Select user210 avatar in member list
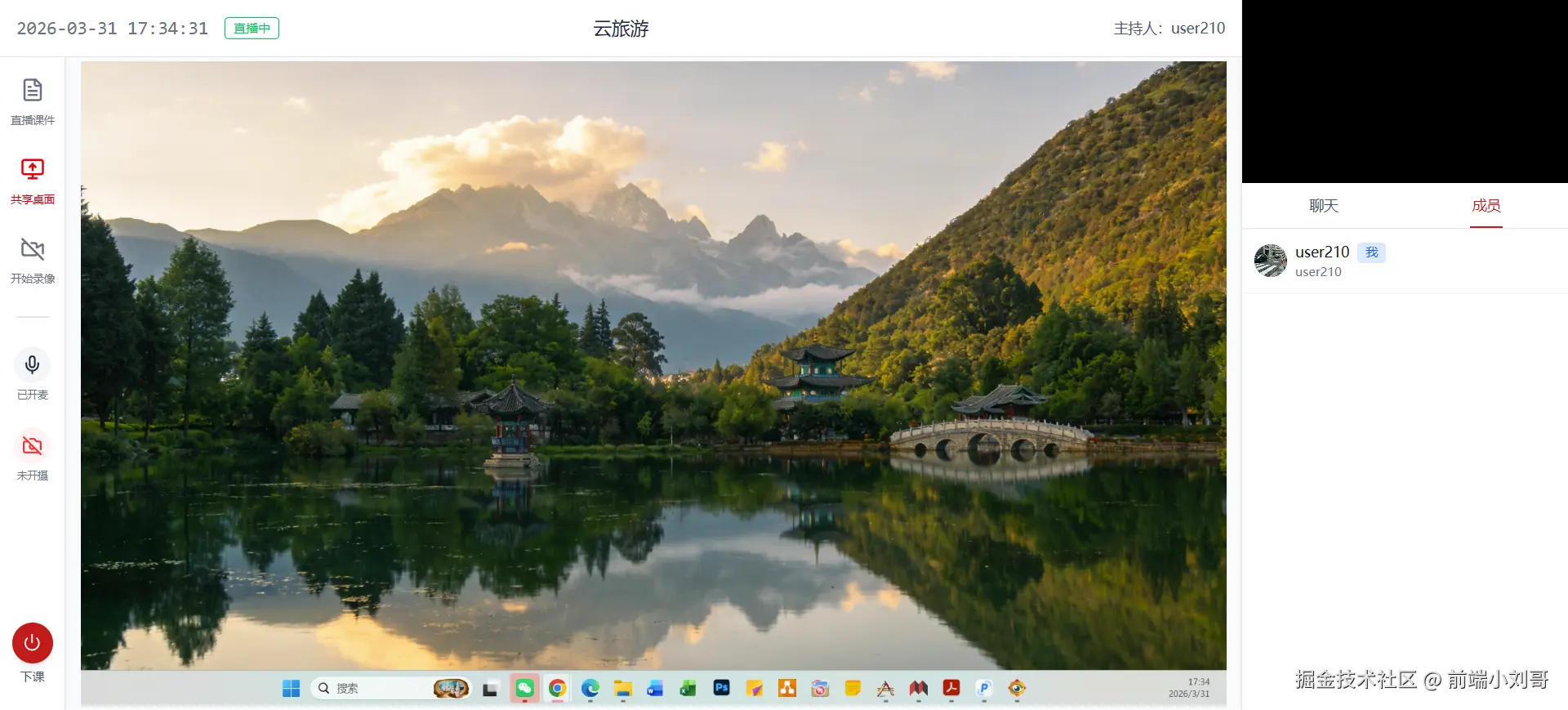 point(1271,261)
